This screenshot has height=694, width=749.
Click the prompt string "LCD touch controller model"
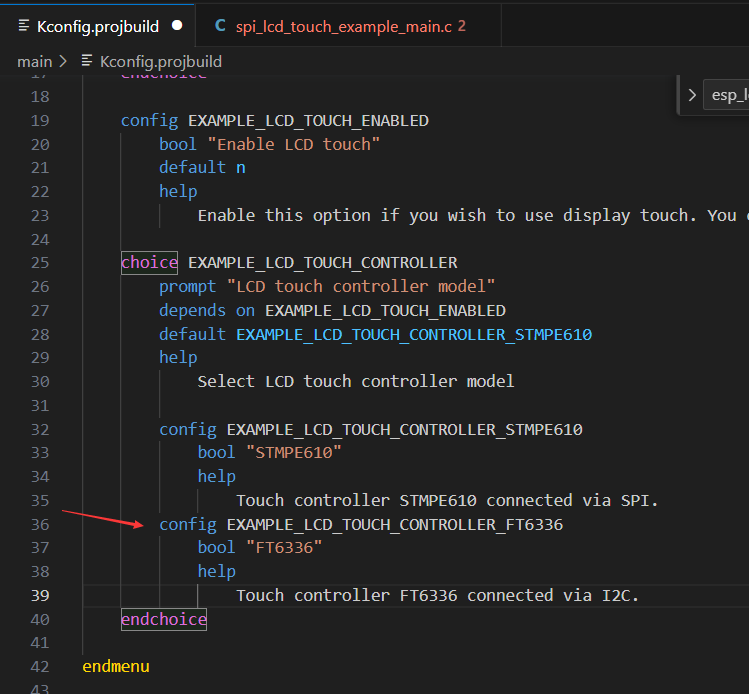361,287
